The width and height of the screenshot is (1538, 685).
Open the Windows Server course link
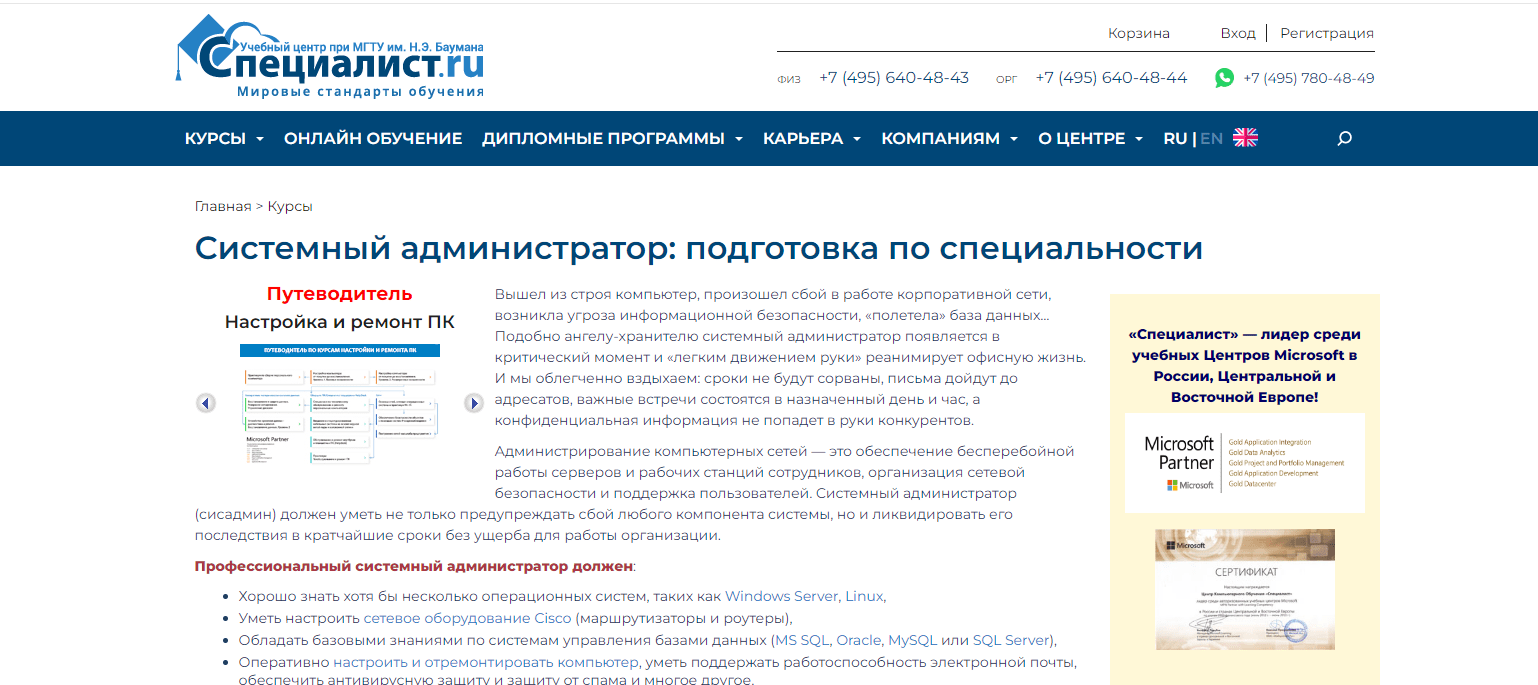coord(781,596)
